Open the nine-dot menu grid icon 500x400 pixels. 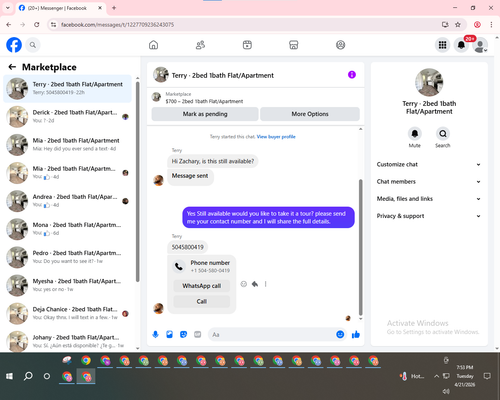(442, 45)
